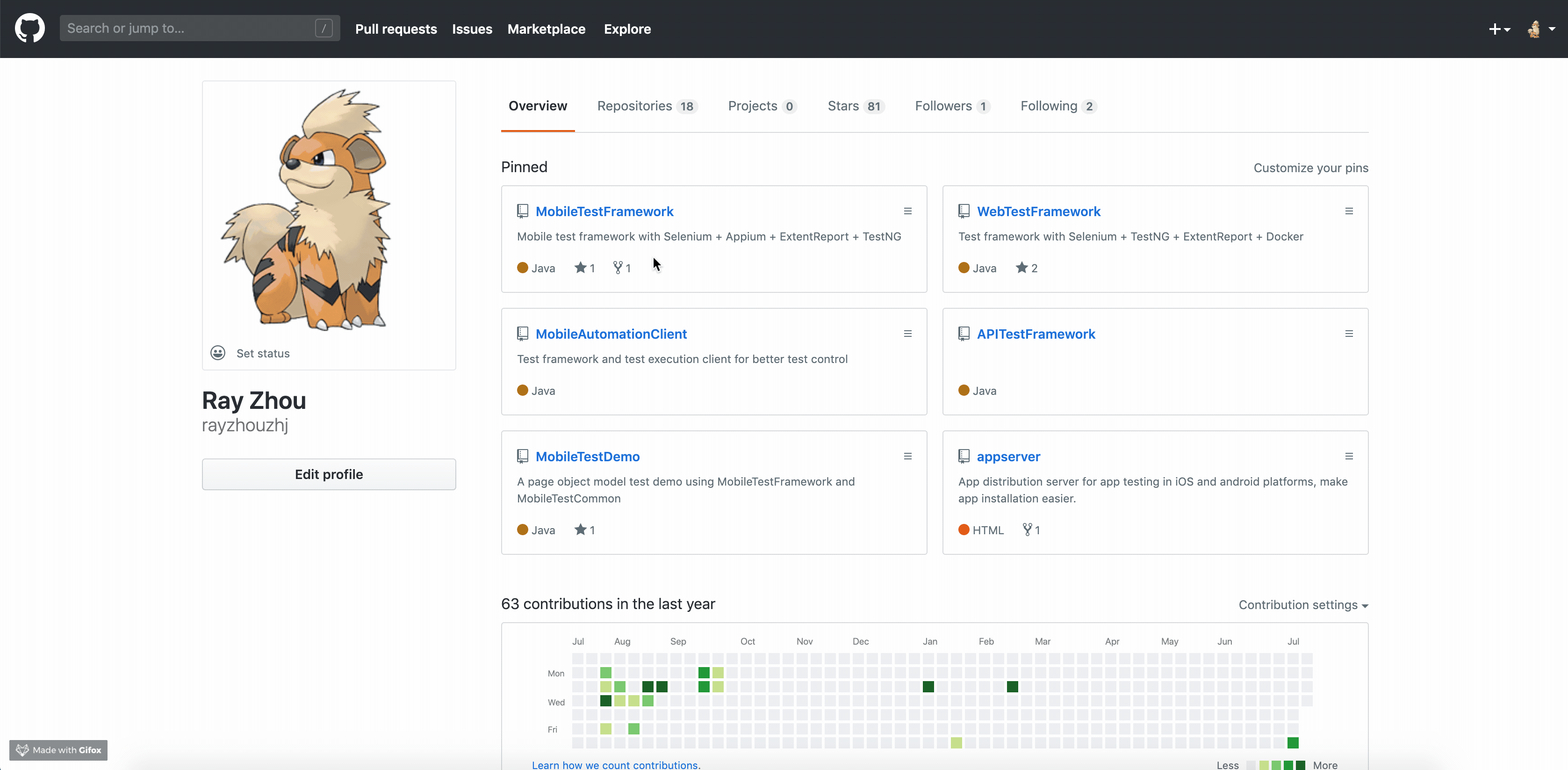View forks of appserver
1568x770 pixels.
click(1031, 530)
